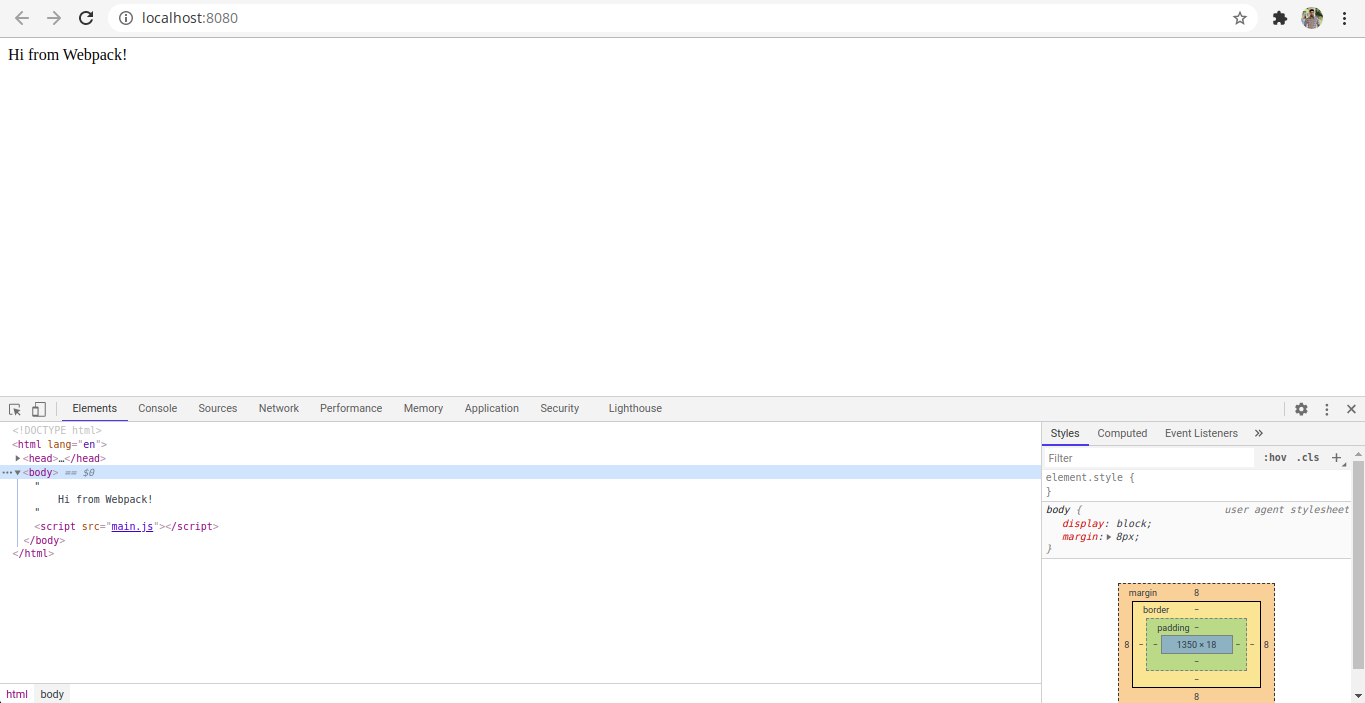1365x703 pixels.
Task: Go back to the previous page
Action: click(22, 18)
